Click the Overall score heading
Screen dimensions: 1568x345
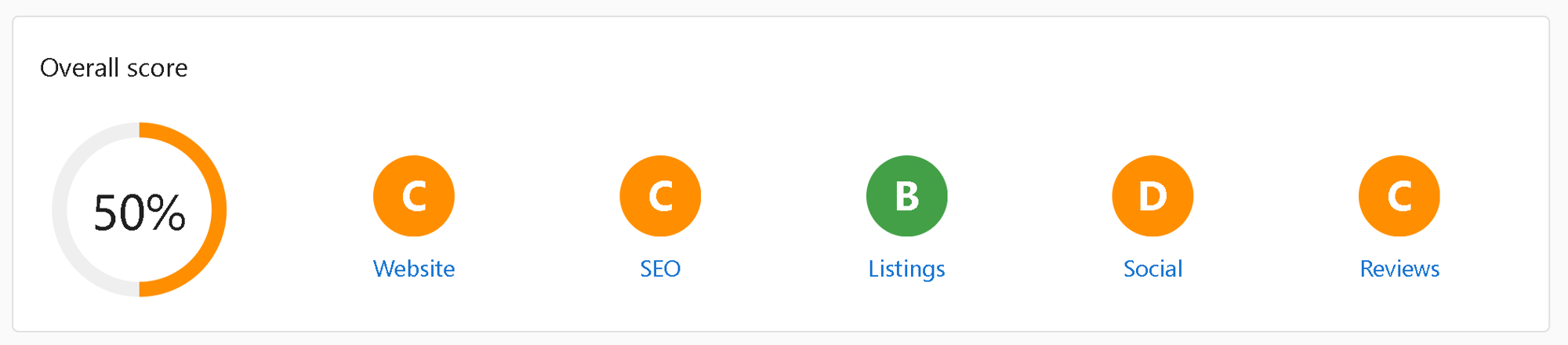coord(114,68)
